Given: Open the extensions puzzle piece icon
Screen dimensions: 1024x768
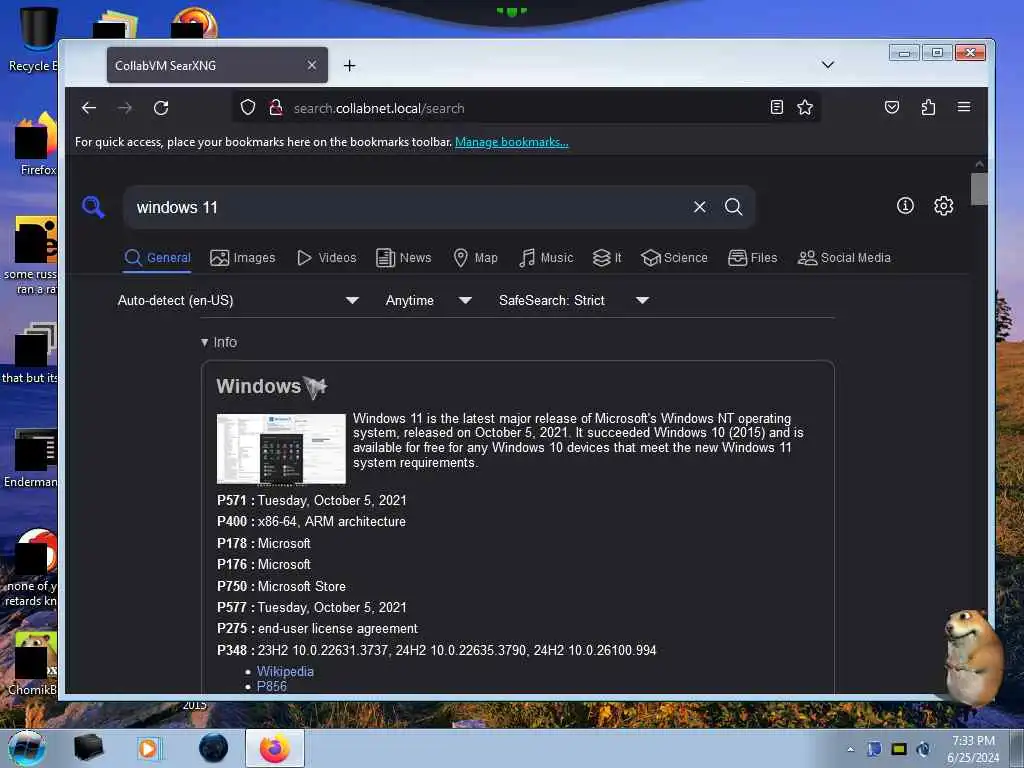Looking at the screenshot, I should pos(928,107).
